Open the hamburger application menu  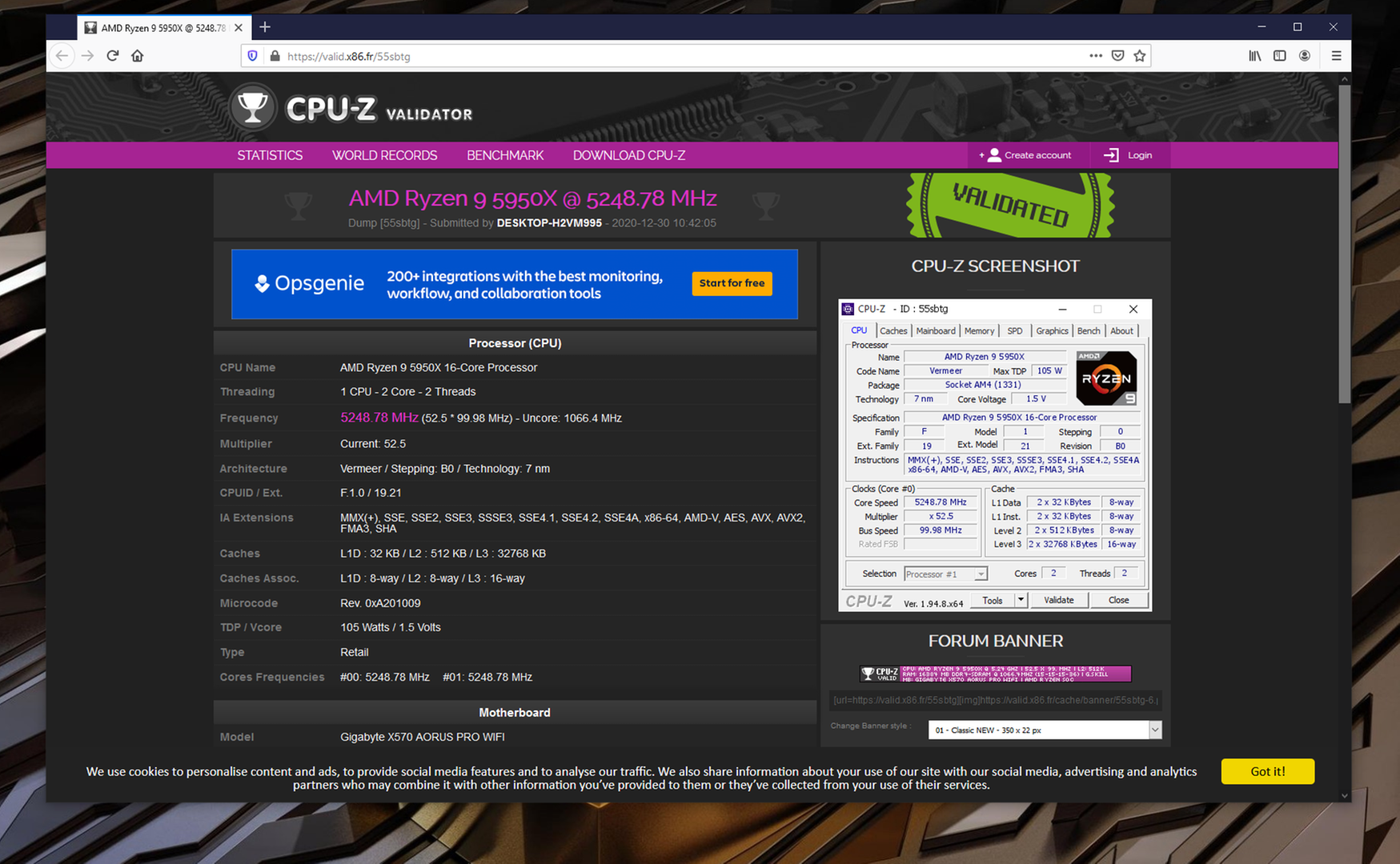tap(1336, 56)
